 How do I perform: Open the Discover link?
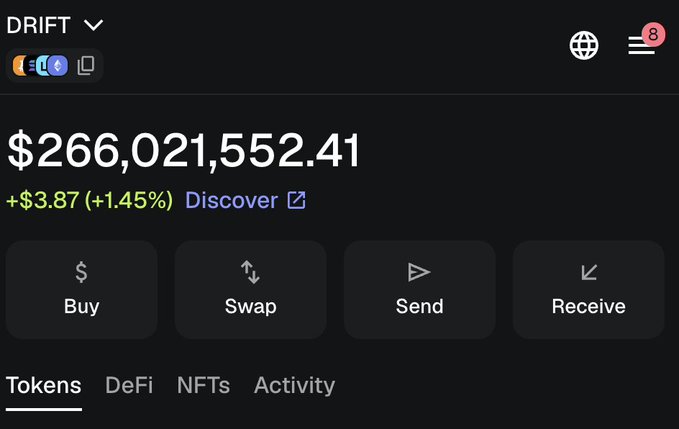(231, 200)
